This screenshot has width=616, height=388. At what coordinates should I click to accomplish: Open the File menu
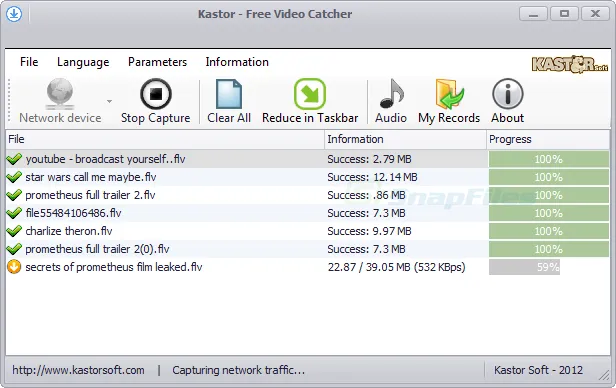[29, 62]
